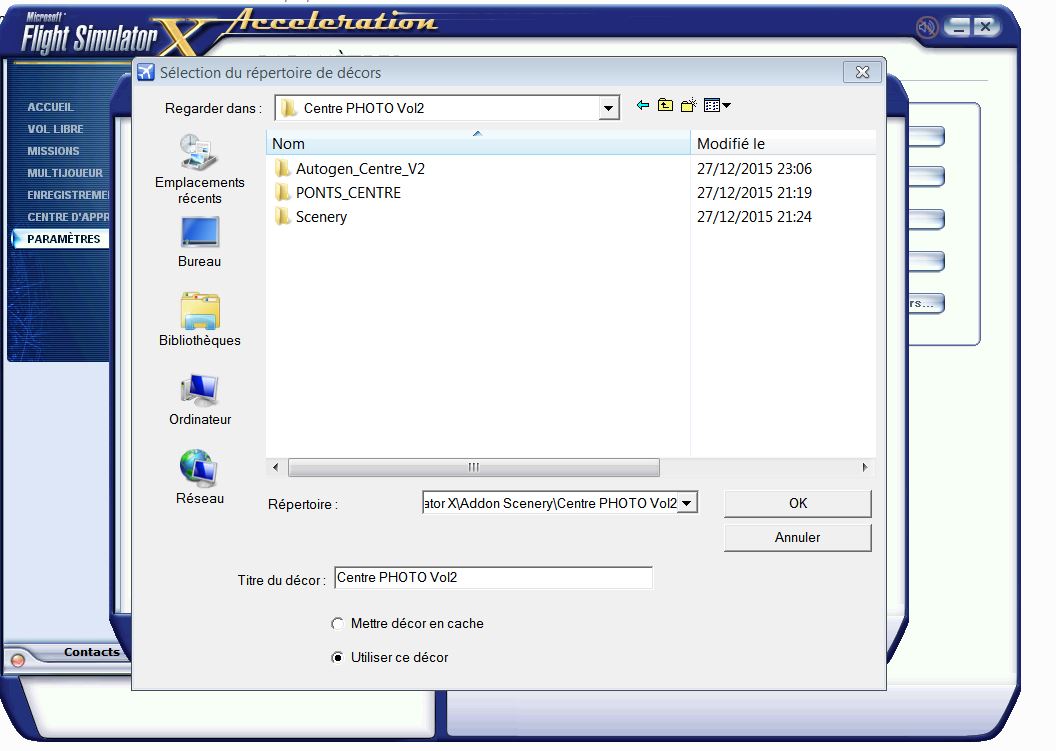Image resolution: width=1056 pixels, height=751 pixels.
Task: Expand the Répertoire path dropdown
Action: [686, 503]
